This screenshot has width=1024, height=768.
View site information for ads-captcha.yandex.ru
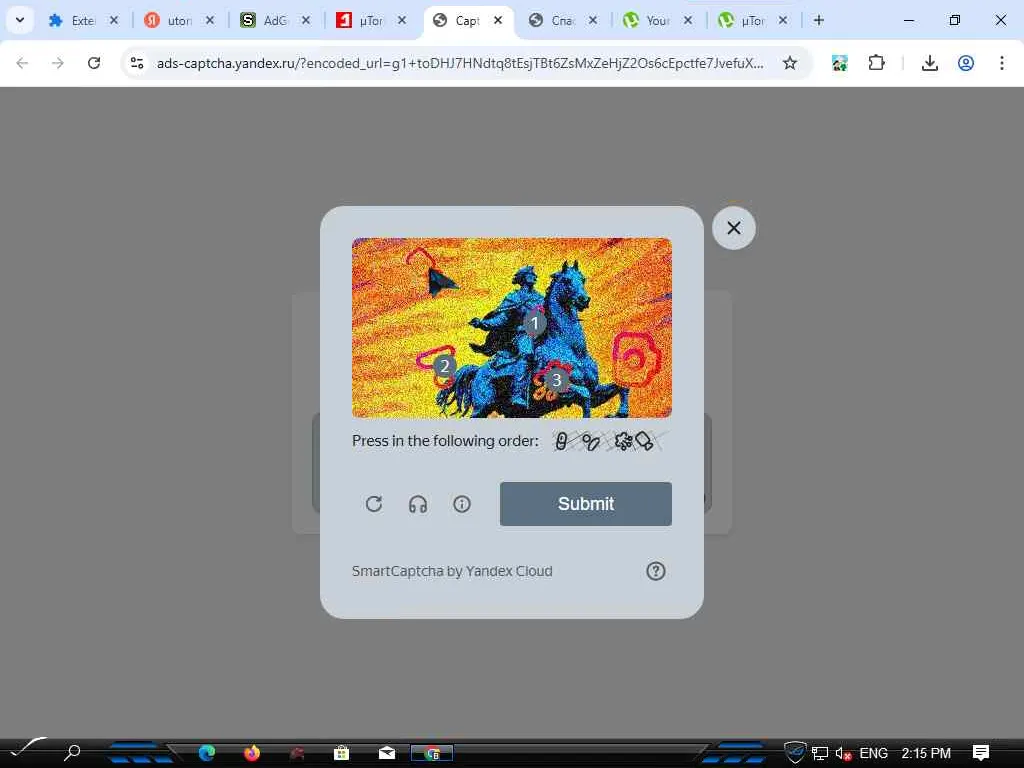point(137,63)
